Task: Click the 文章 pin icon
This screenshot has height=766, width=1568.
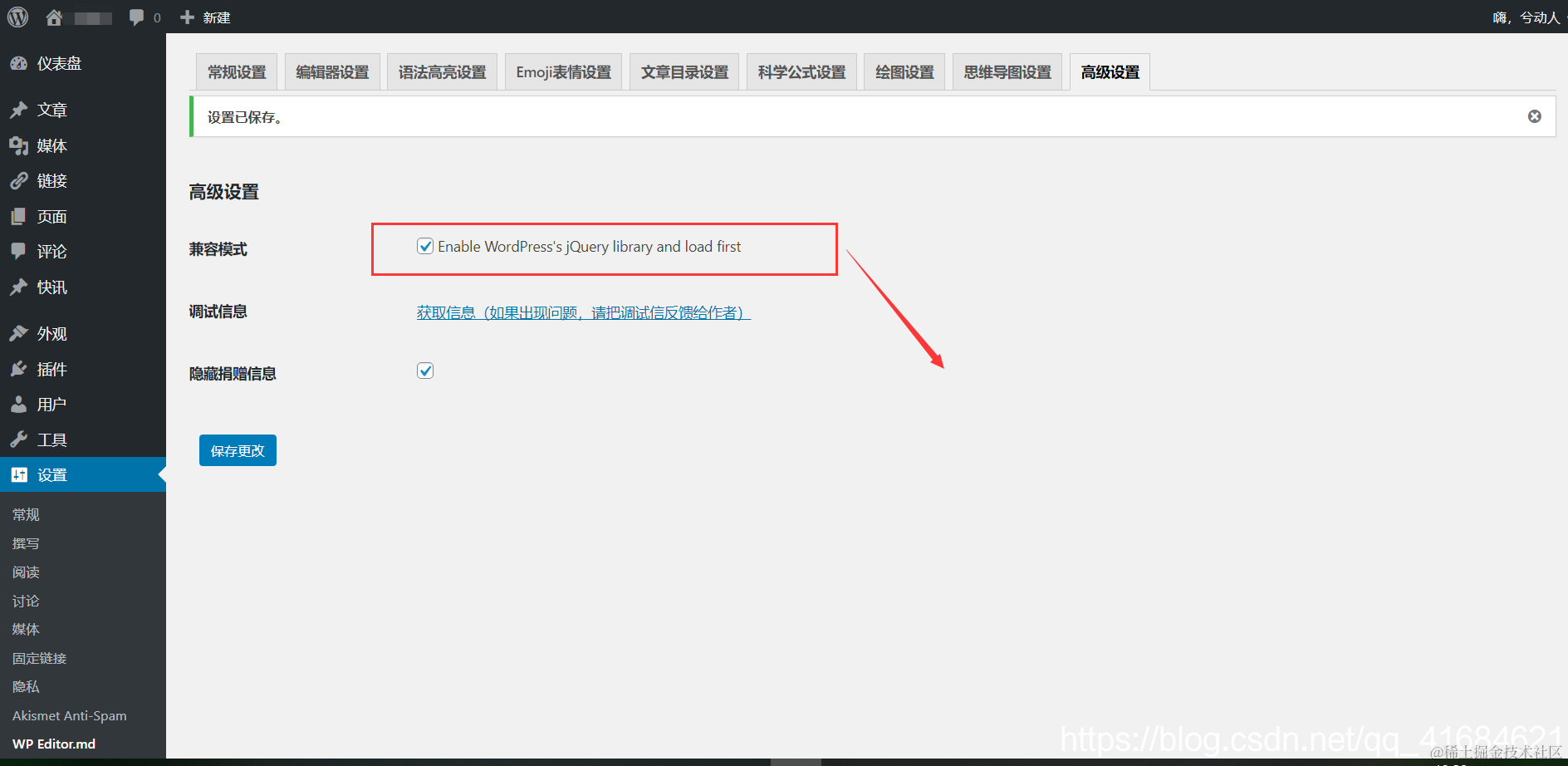Action: 19,110
